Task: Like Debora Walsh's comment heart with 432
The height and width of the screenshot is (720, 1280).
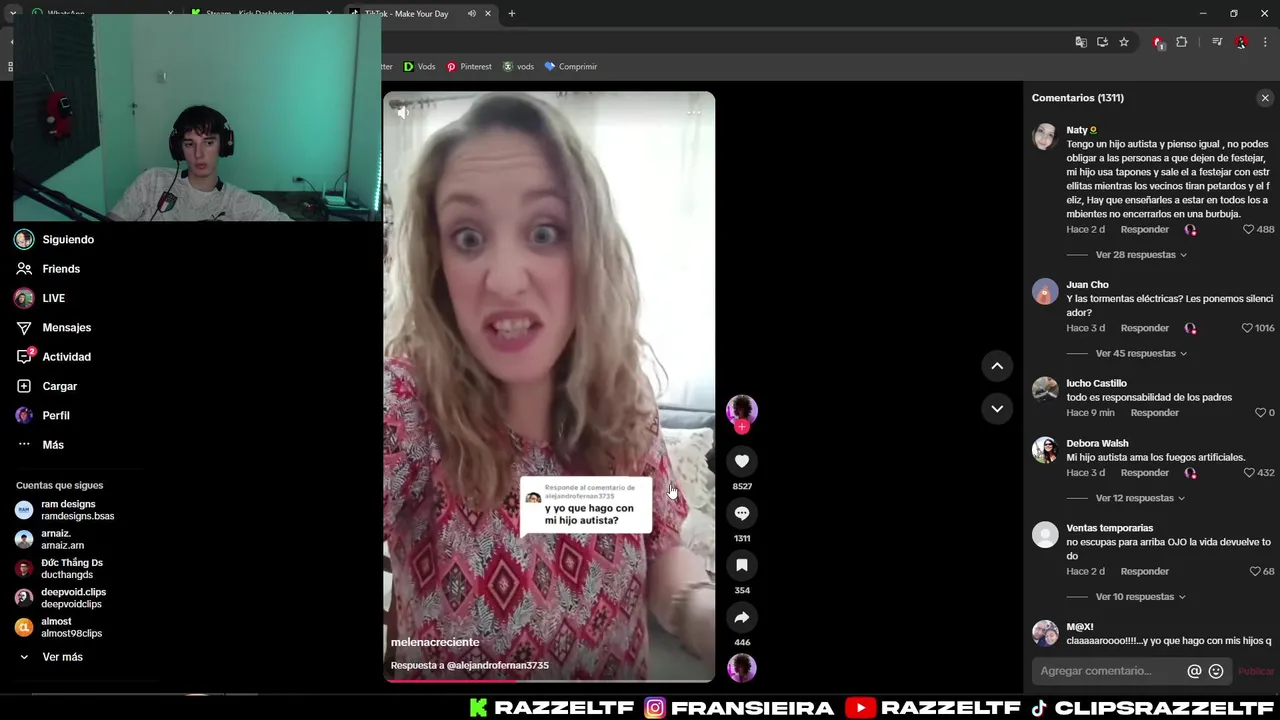Action: pyautogui.click(x=1248, y=472)
